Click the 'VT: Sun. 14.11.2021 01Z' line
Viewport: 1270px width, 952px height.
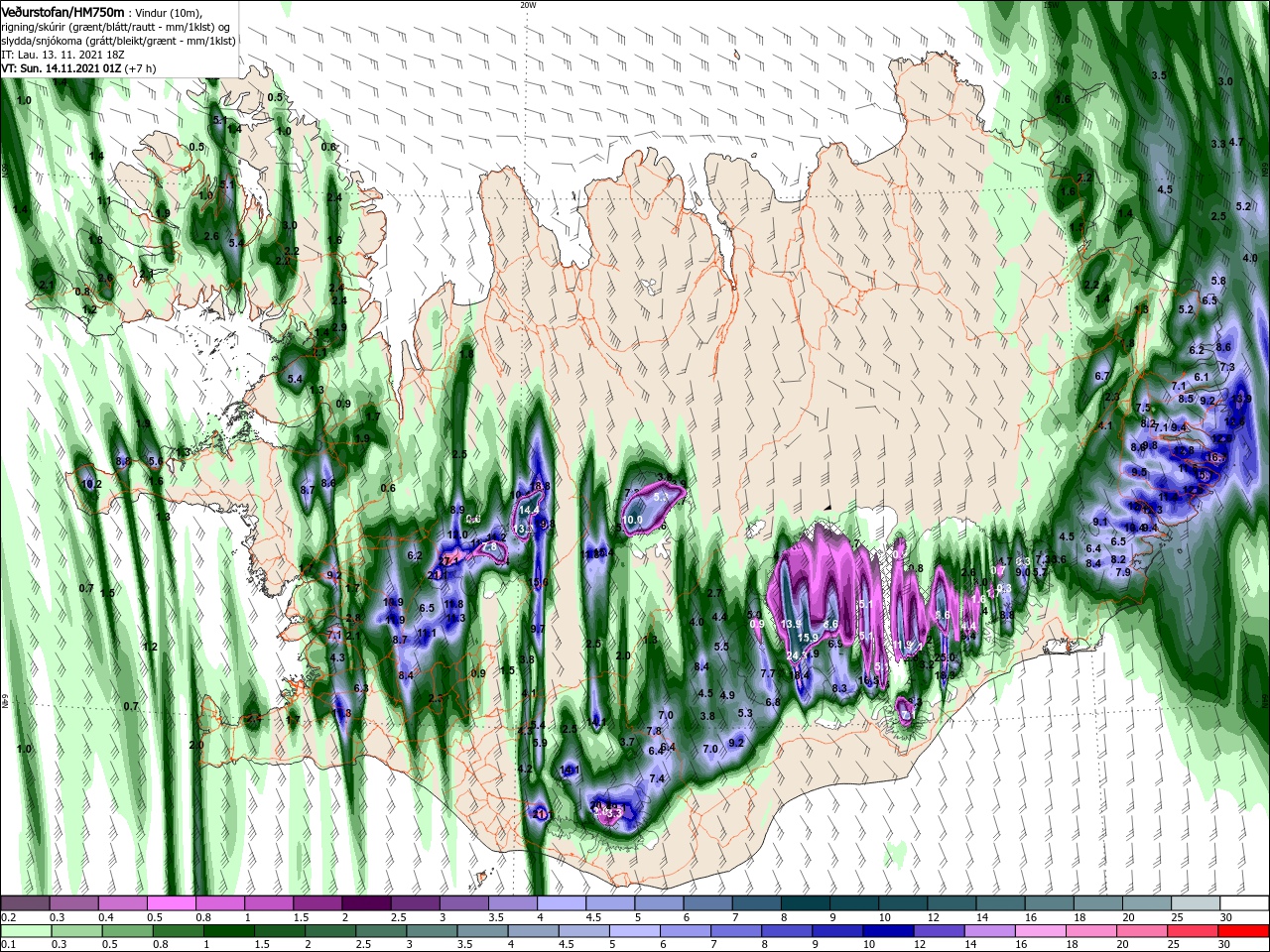click(61, 69)
